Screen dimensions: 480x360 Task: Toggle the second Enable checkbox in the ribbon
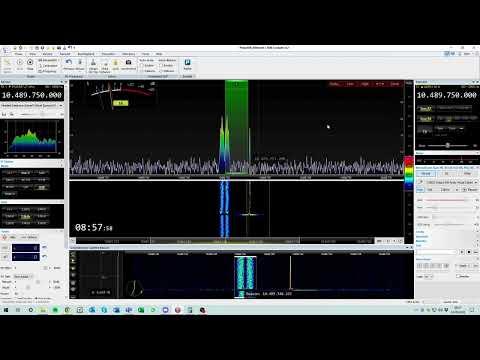coord(160,66)
